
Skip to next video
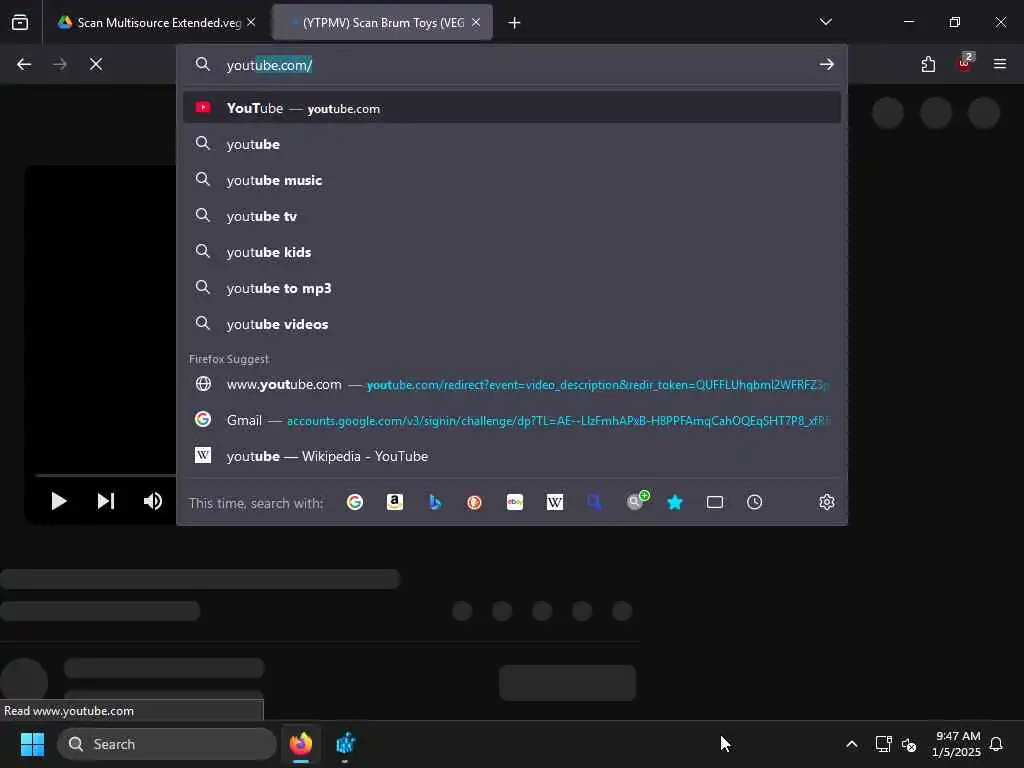tap(106, 501)
